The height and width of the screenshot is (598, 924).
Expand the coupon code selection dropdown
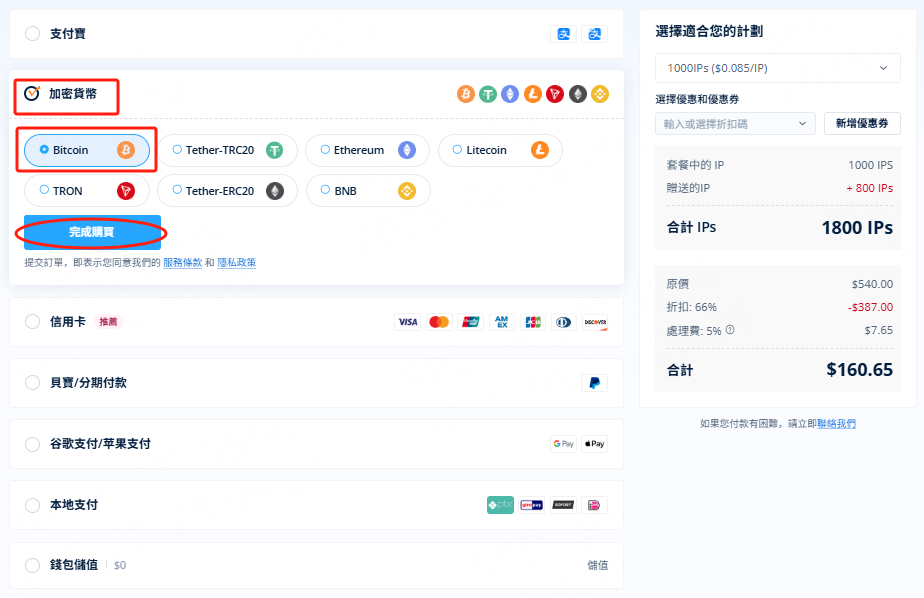click(735, 123)
